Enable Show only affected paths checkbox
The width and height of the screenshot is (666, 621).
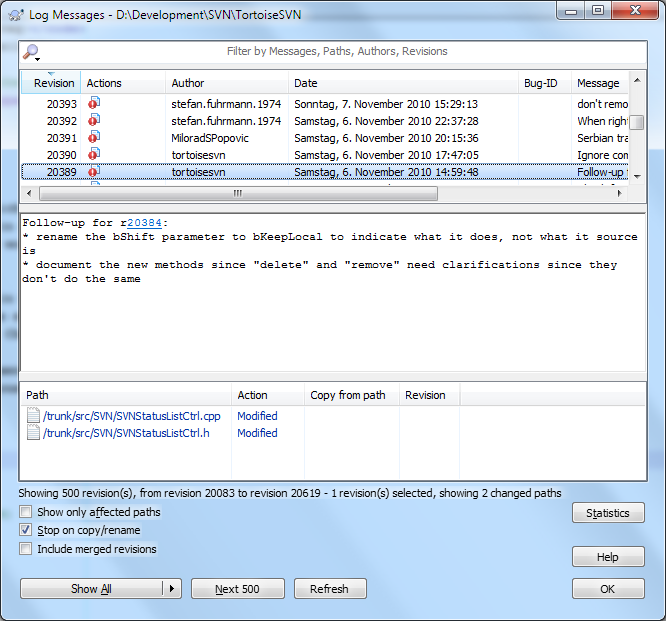pyautogui.click(x=26, y=512)
